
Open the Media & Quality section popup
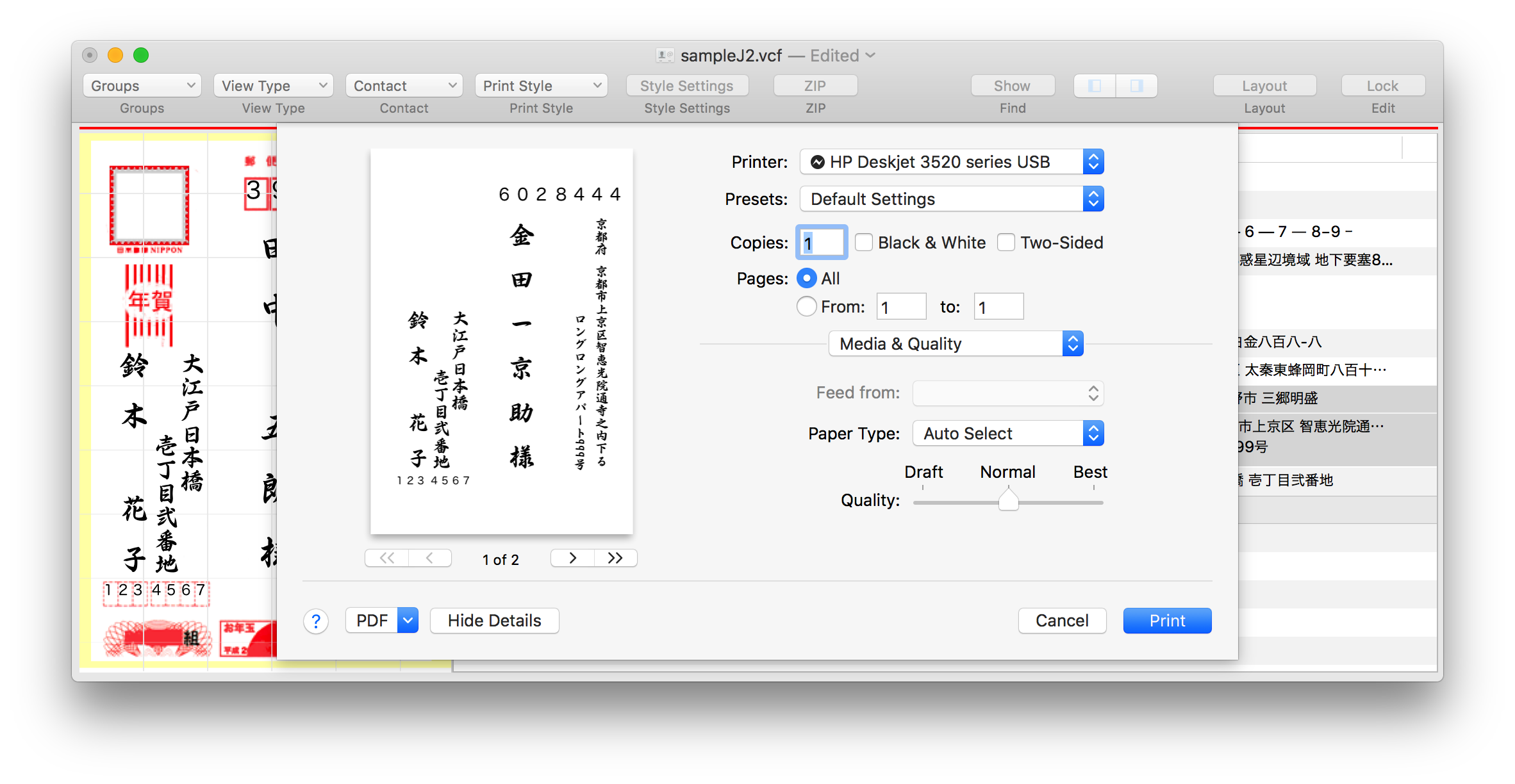pyautogui.click(x=956, y=344)
